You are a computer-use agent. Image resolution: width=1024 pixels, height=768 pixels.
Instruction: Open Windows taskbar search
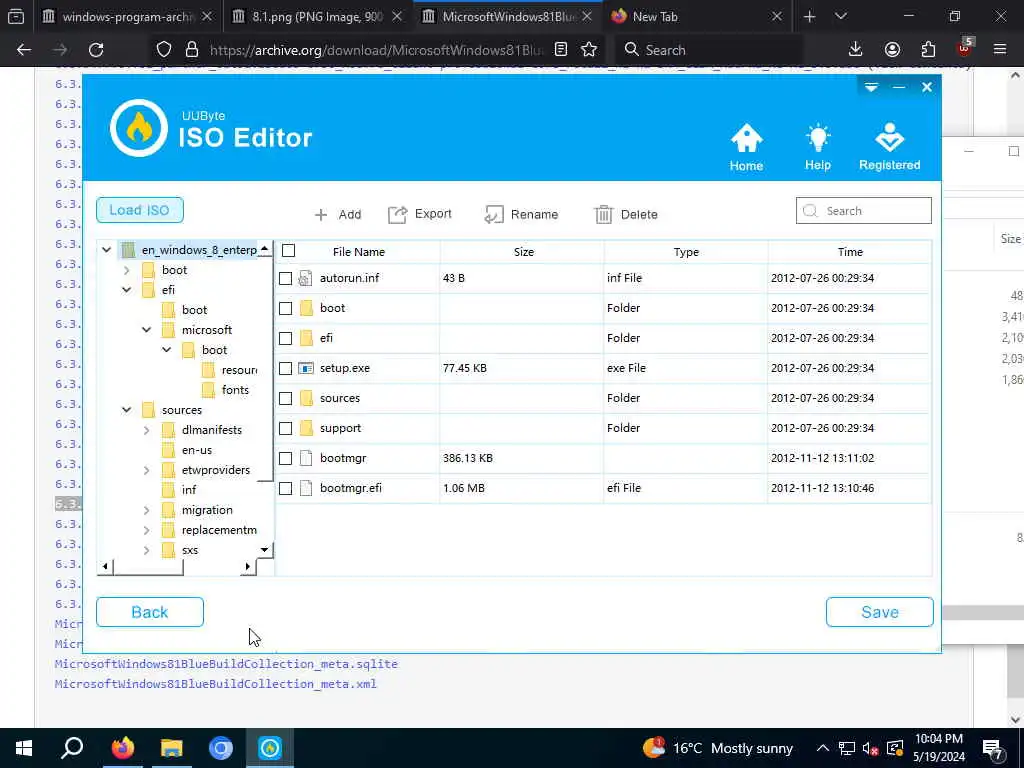(x=72, y=748)
